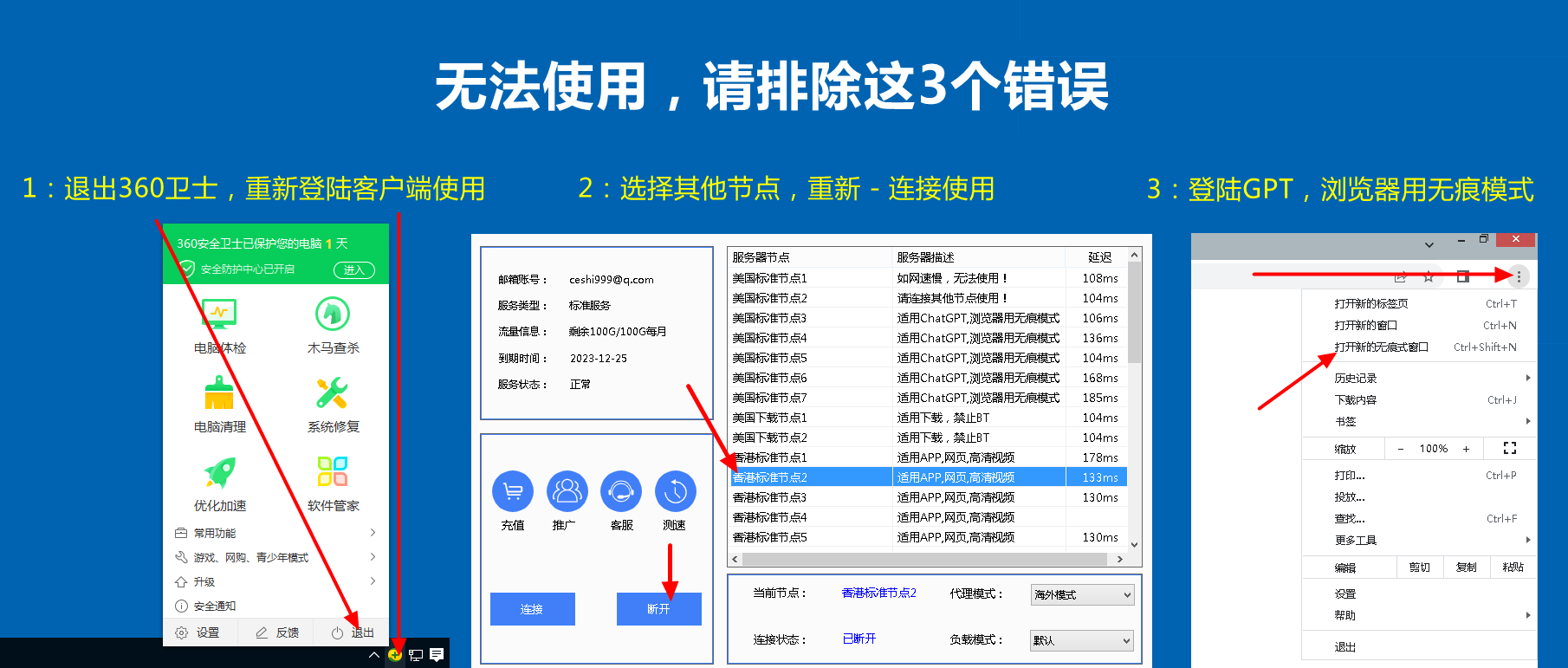
Task: Click the 360 tray icon in taskbar
Action: (395, 655)
